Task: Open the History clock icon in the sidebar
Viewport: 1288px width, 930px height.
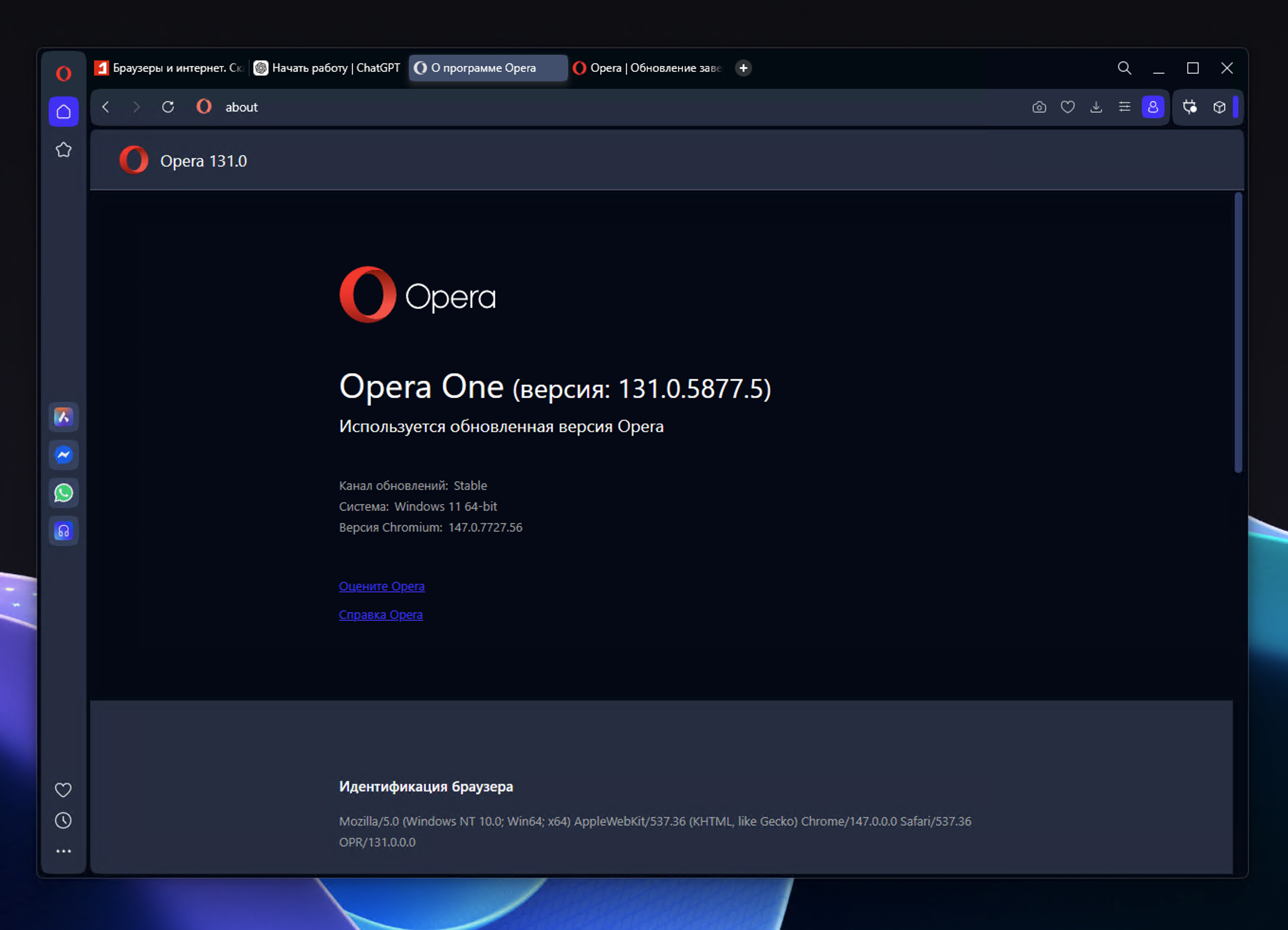Action: click(x=63, y=820)
